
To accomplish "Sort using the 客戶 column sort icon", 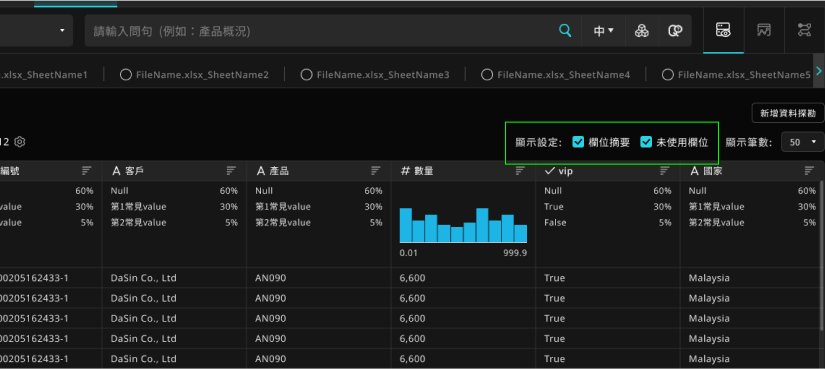I will [x=231, y=171].
